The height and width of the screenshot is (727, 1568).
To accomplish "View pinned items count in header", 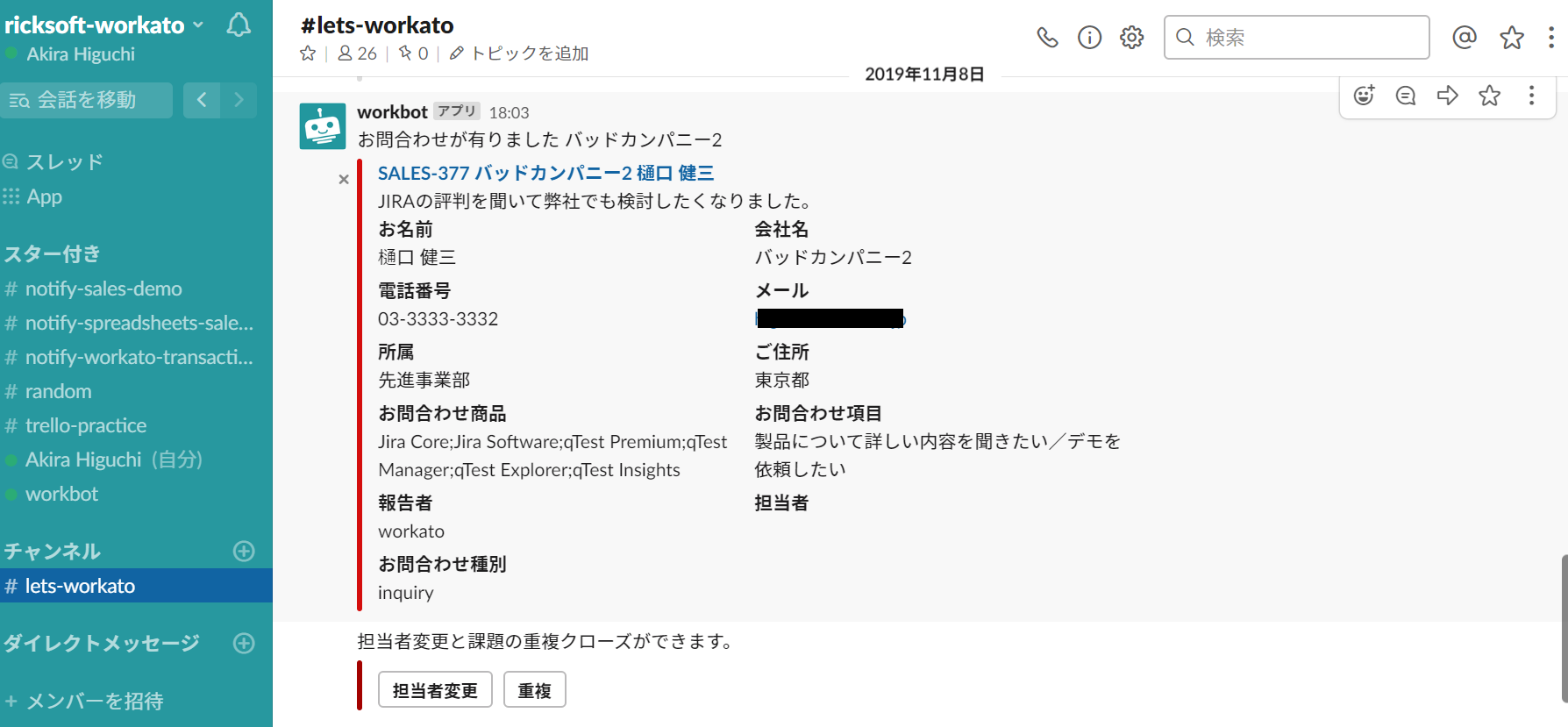I will click(413, 53).
